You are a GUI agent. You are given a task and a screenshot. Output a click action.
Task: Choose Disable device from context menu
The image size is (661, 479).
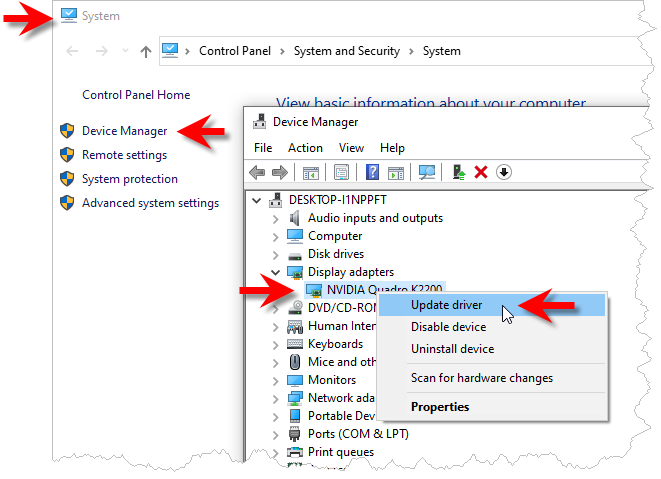click(x=492, y=327)
